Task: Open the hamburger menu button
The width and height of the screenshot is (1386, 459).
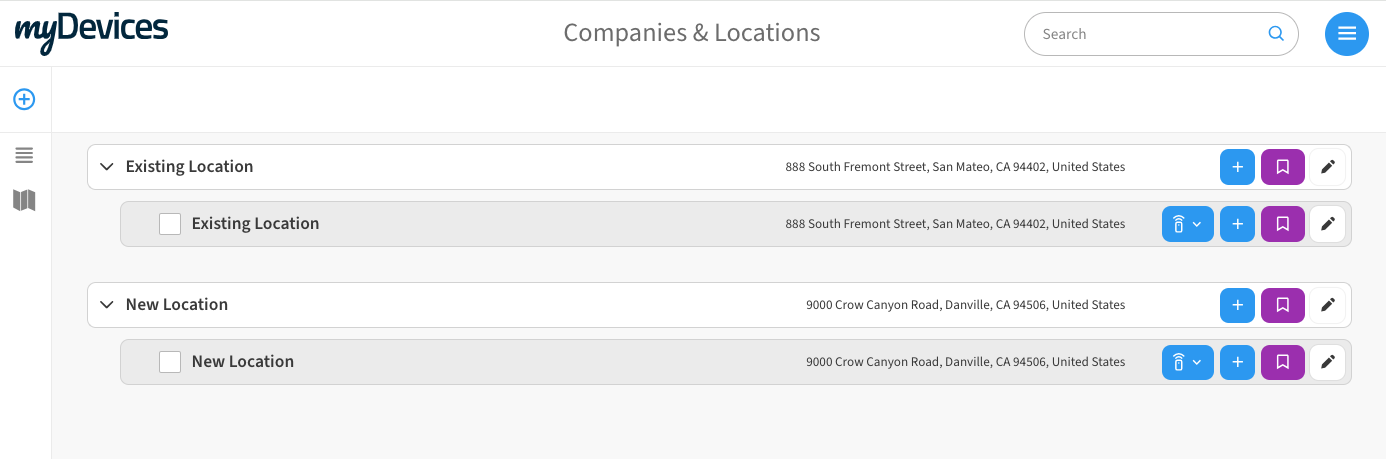Action: click(x=1346, y=34)
